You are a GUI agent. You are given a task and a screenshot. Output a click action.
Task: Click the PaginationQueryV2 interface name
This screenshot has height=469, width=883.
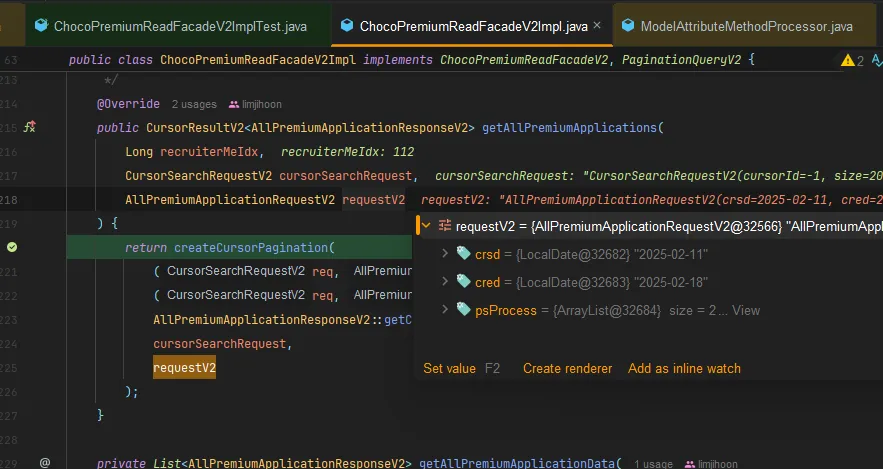(x=681, y=60)
